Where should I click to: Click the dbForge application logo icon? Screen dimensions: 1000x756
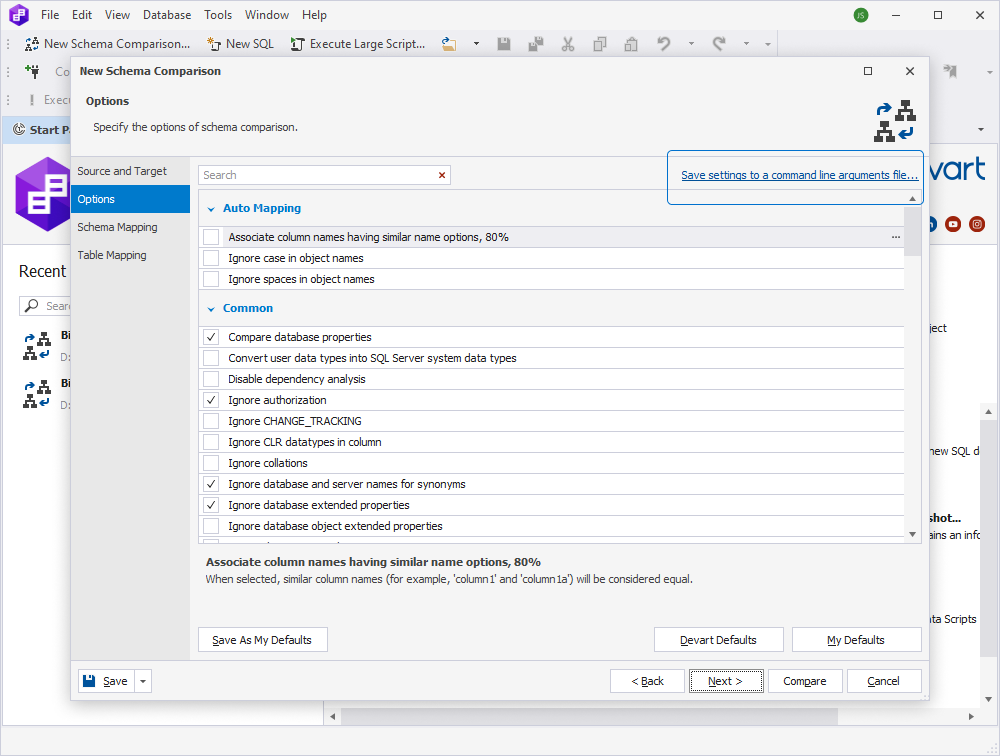point(18,15)
